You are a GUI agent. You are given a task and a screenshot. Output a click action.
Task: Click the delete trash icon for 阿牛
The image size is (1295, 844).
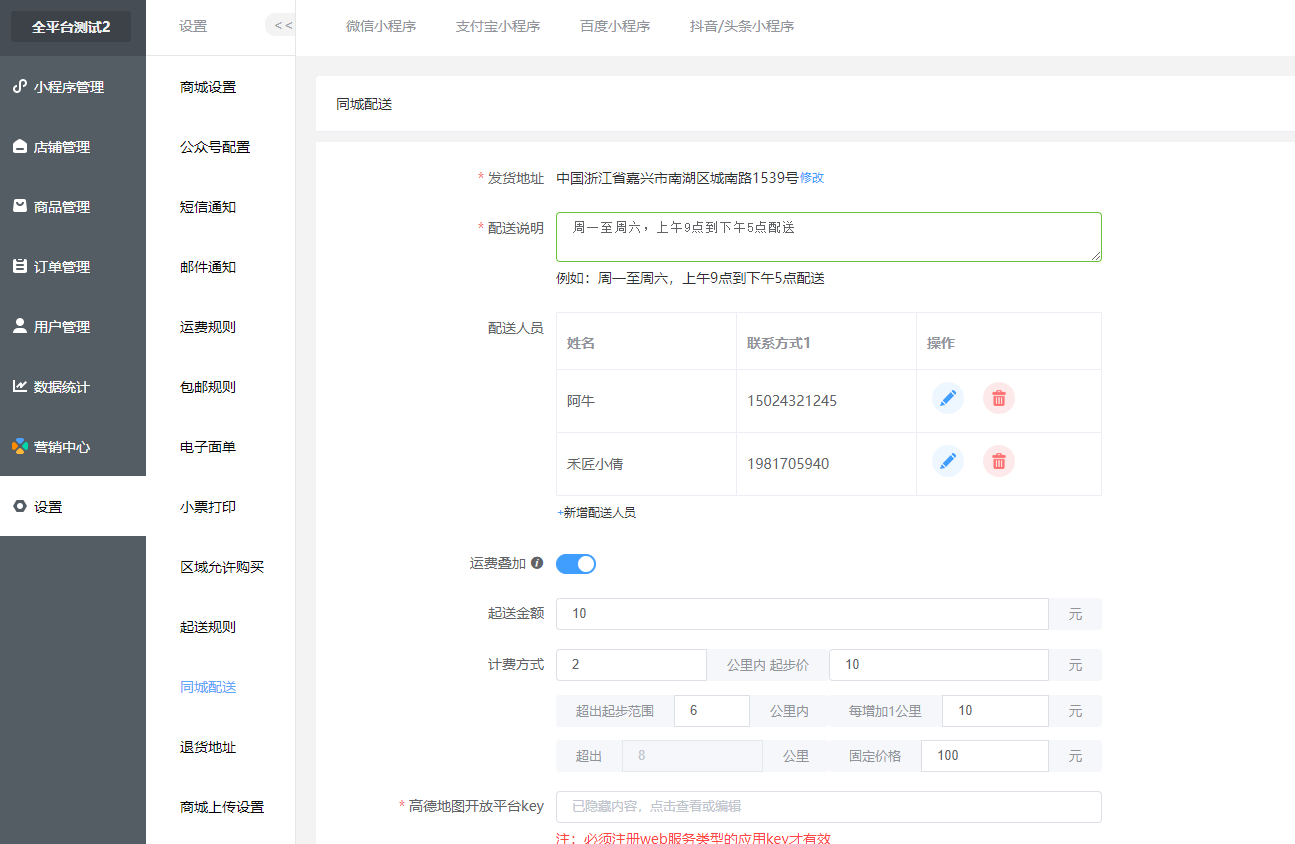(998, 398)
